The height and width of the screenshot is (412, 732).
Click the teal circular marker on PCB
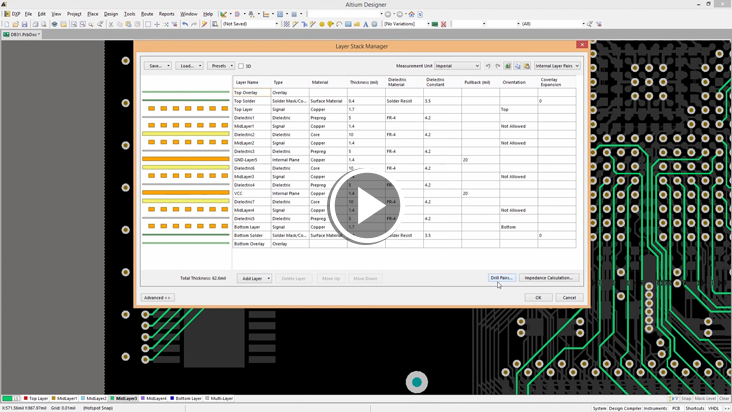point(417,382)
